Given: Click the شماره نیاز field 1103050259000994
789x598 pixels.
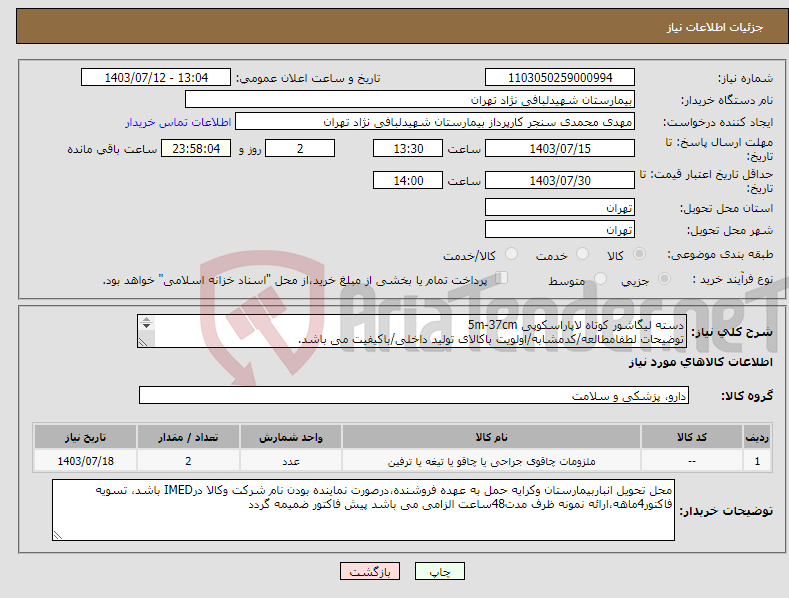Looking at the screenshot, I should (x=560, y=78).
